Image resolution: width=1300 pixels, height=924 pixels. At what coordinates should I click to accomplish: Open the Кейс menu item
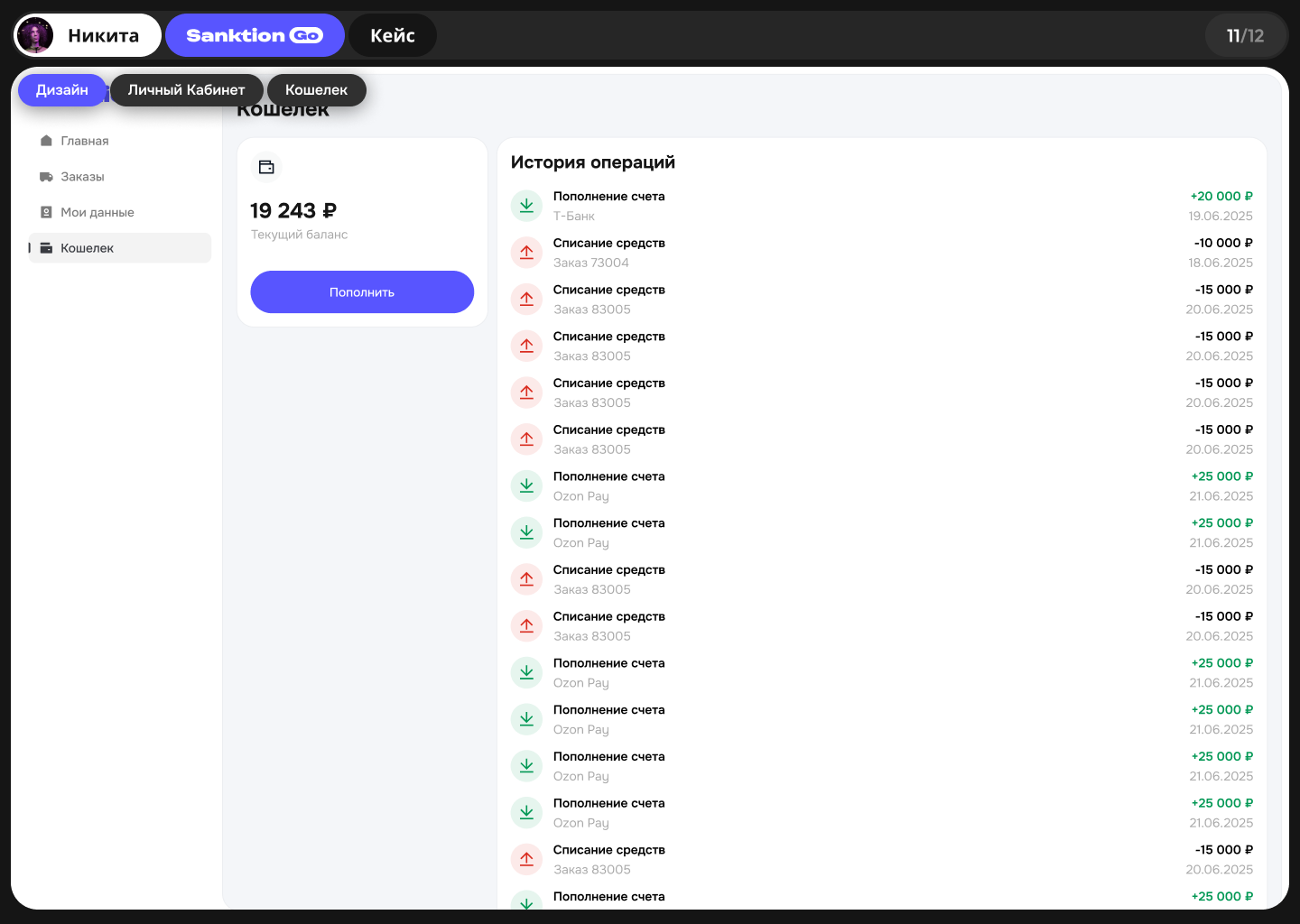(393, 35)
